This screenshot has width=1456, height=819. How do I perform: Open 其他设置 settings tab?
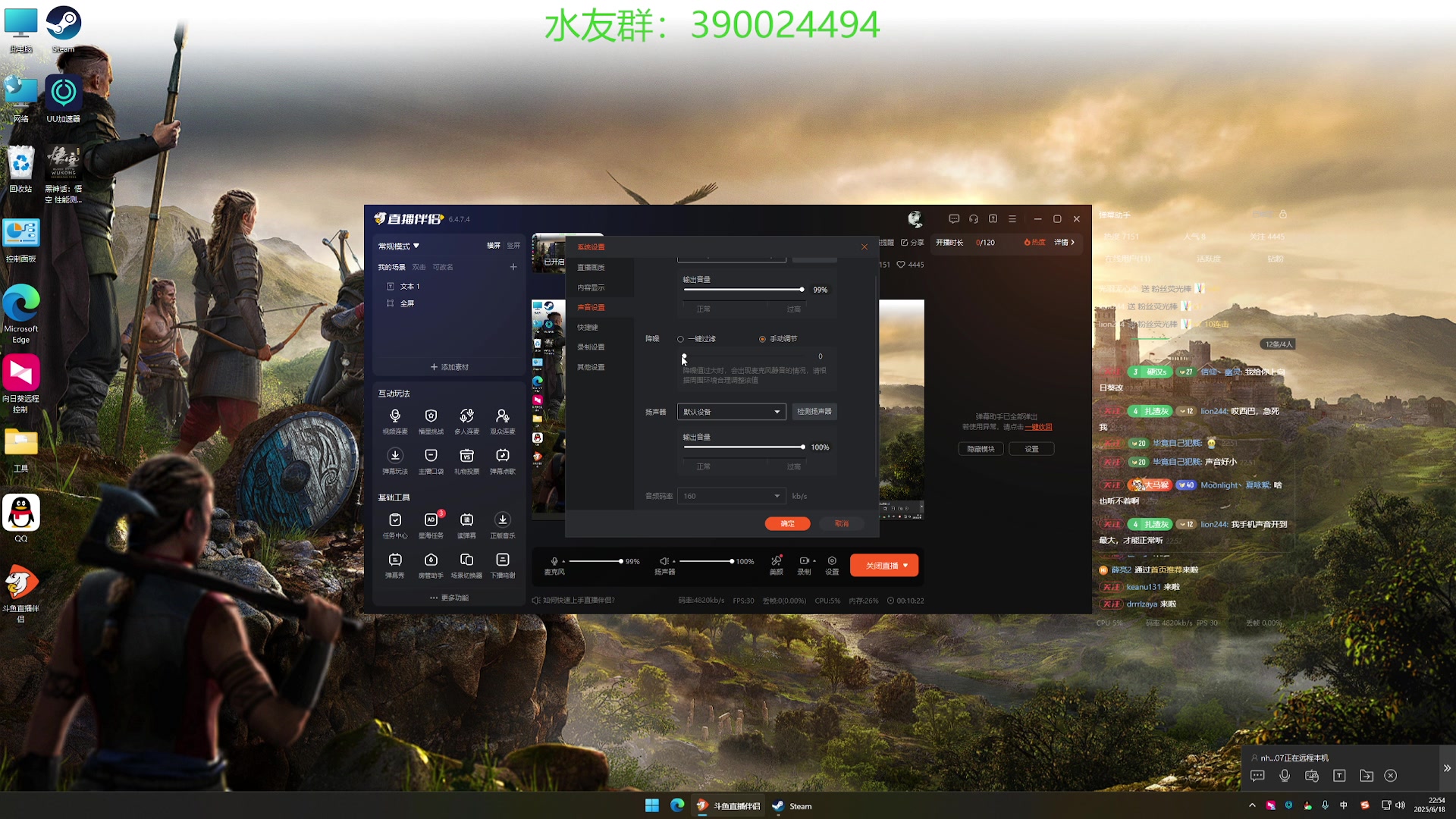[x=591, y=367]
